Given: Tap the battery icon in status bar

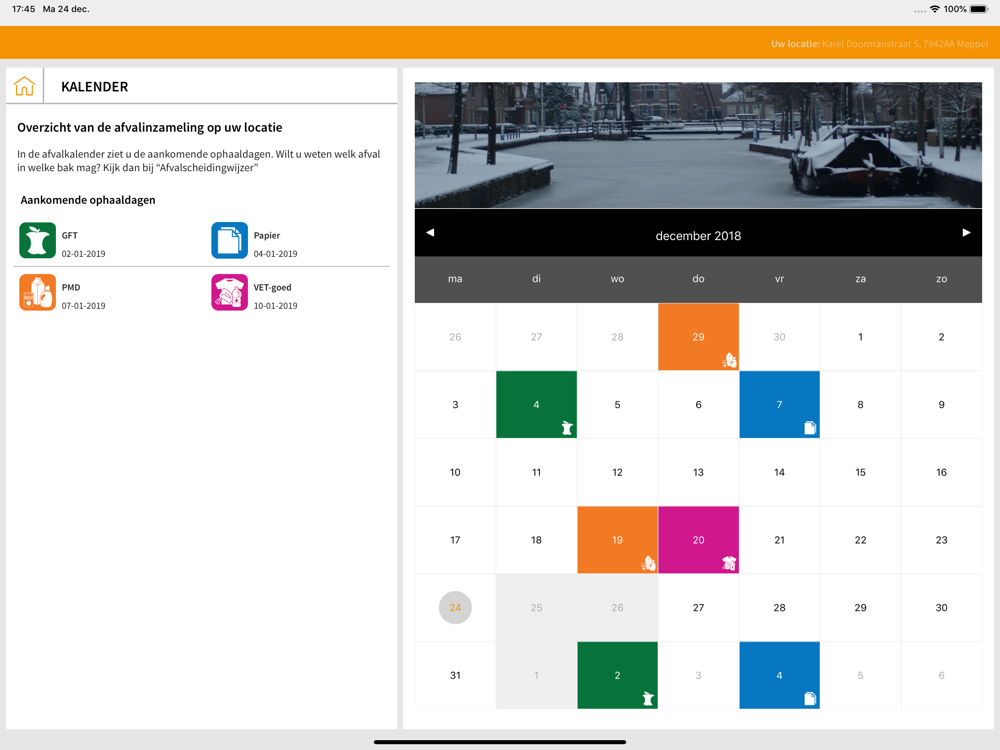Looking at the screenshot, I should click(979, 9).
